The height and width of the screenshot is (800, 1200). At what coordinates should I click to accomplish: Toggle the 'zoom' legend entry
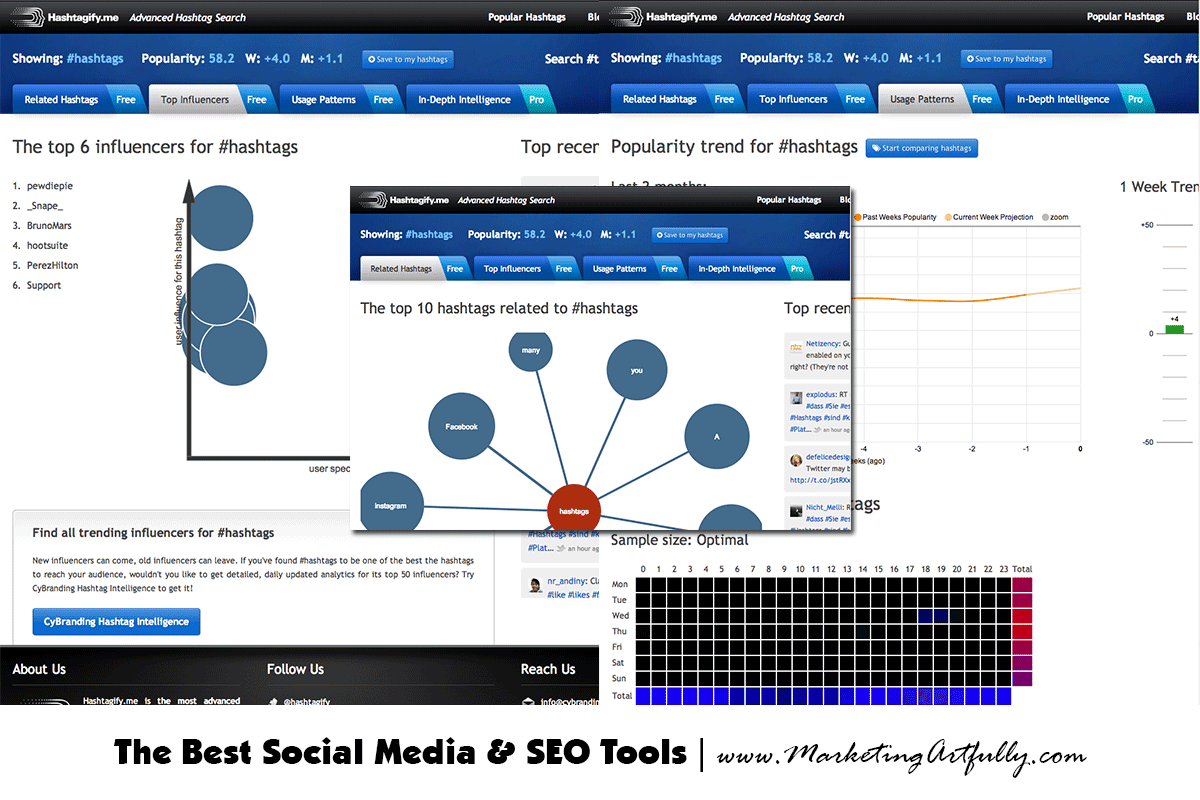pyautogui.click(x=1054, y=217)
